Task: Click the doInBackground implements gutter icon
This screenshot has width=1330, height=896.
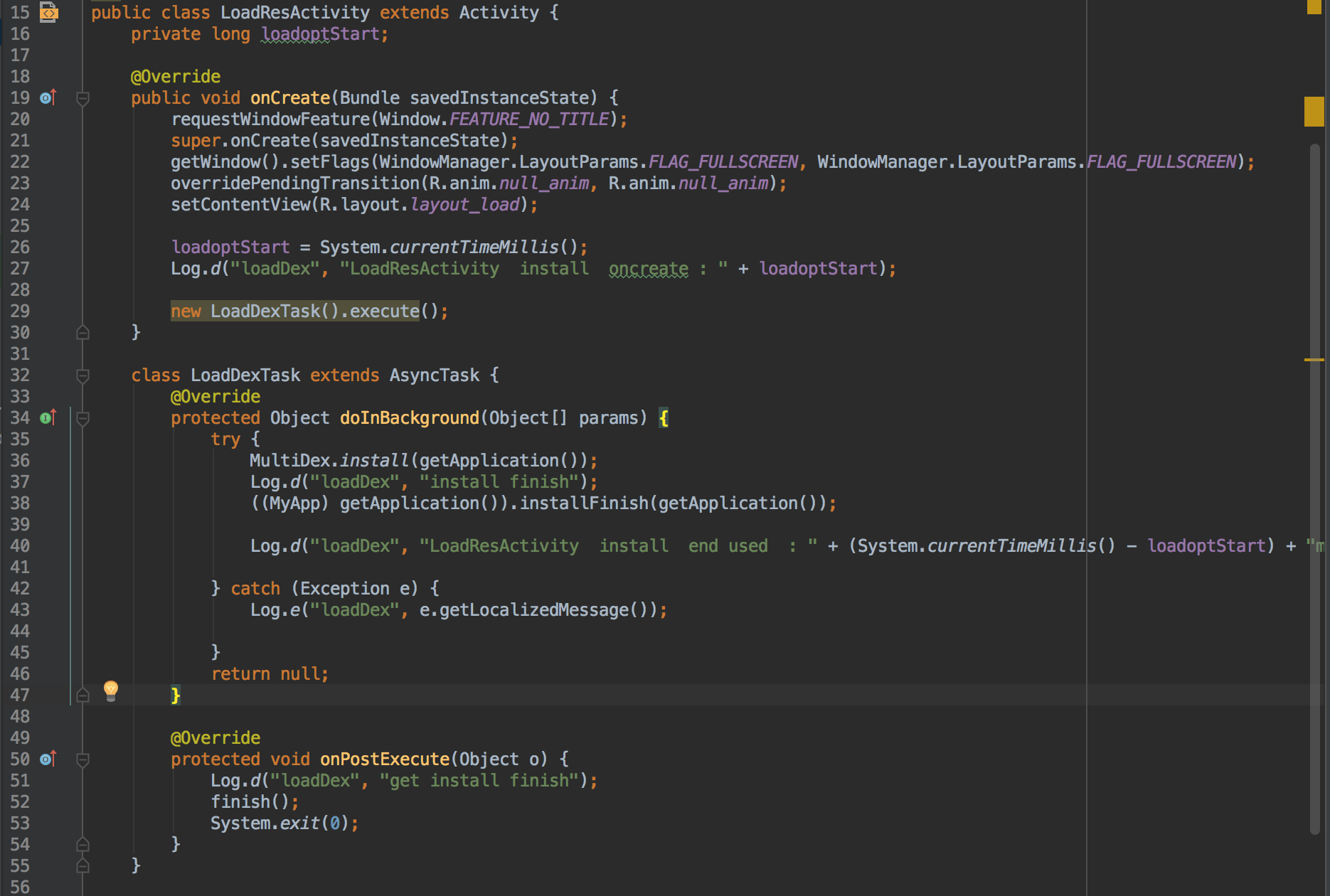Action: (x=48, y=417)
